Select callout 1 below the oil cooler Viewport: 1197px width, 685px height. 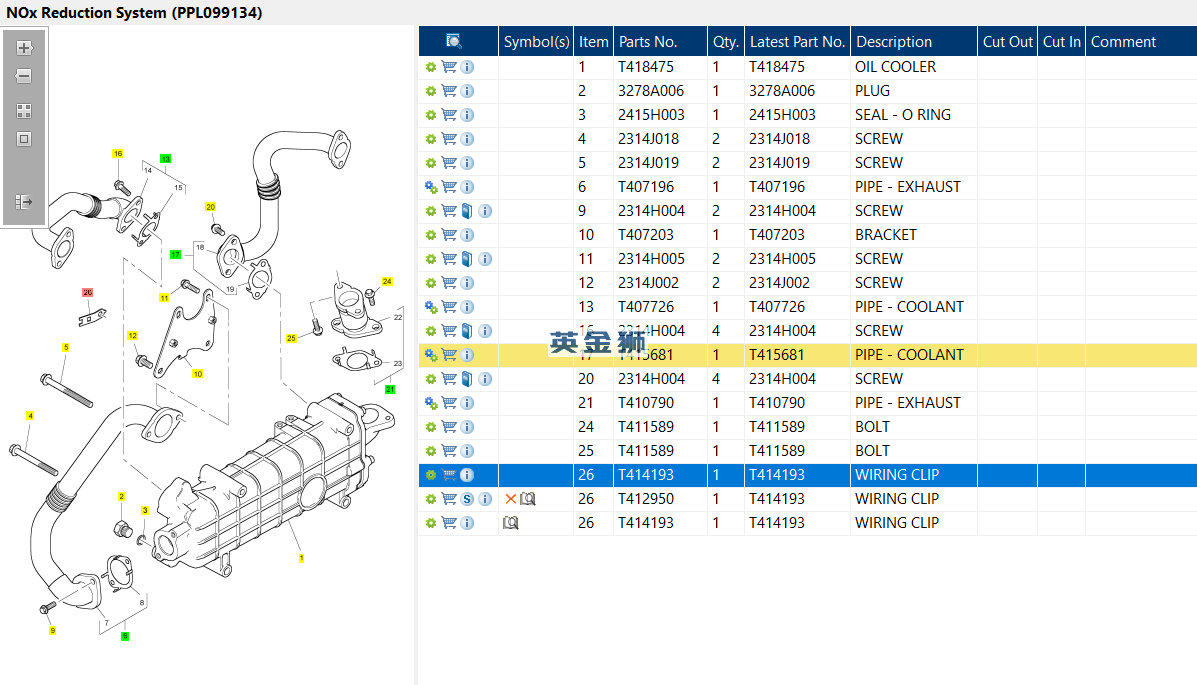click(302, 558)
